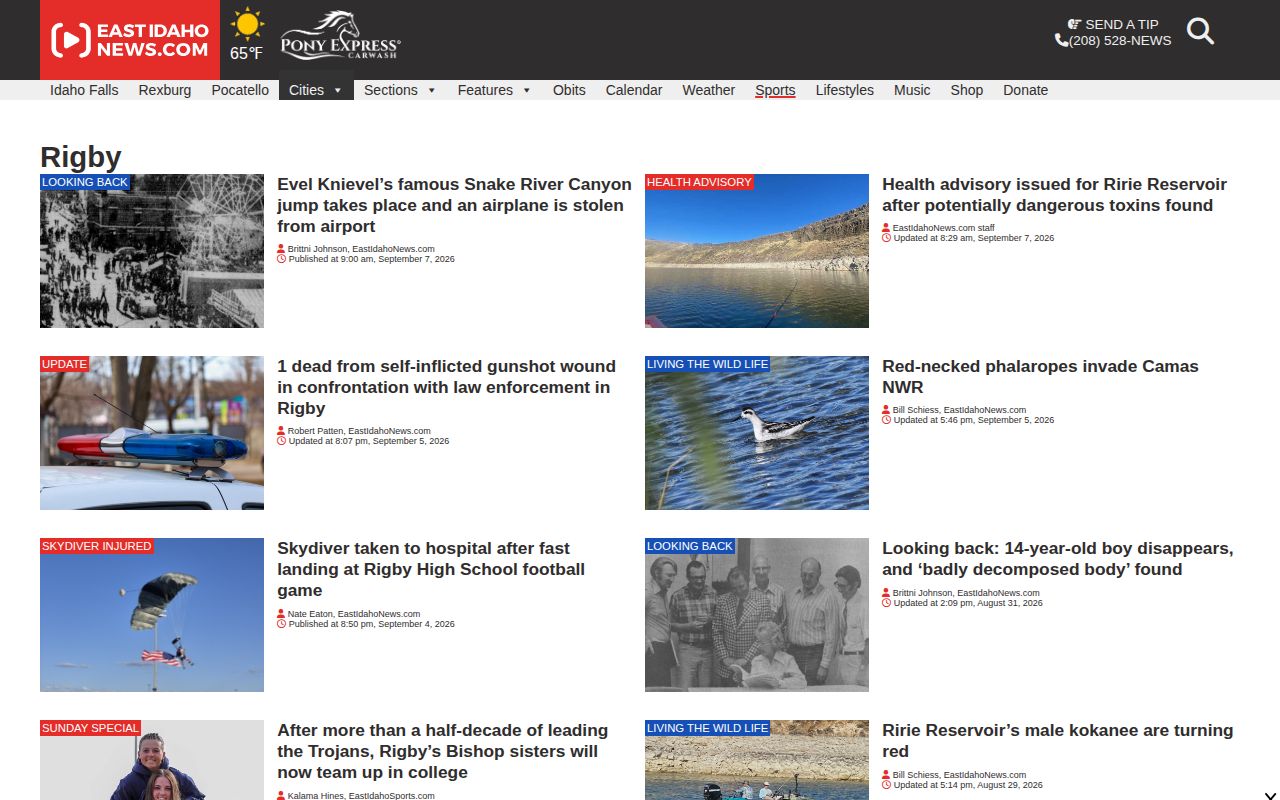Open the Pocatello nav item

point(240,90)
